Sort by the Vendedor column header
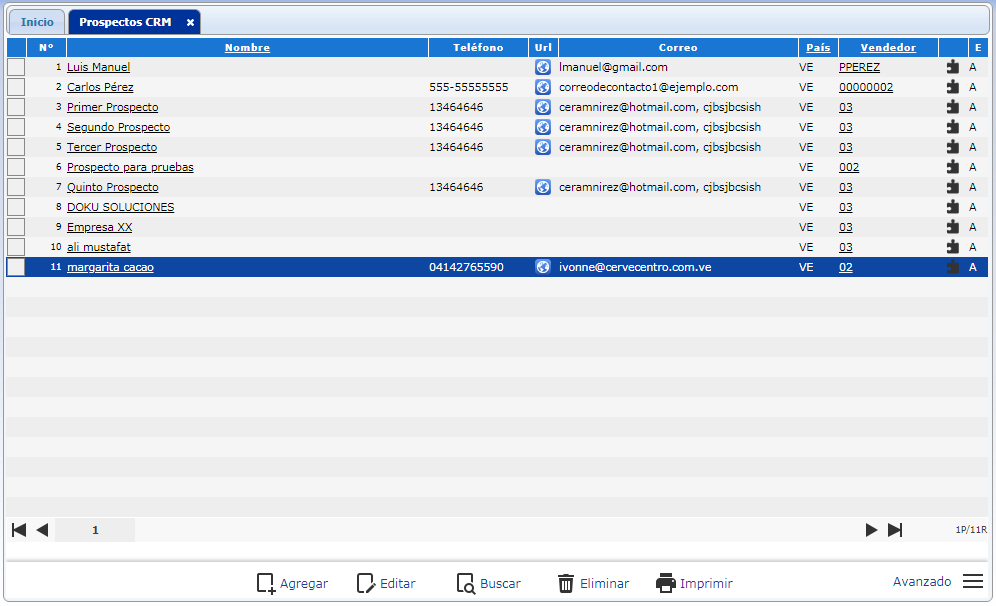 (888, 48)
